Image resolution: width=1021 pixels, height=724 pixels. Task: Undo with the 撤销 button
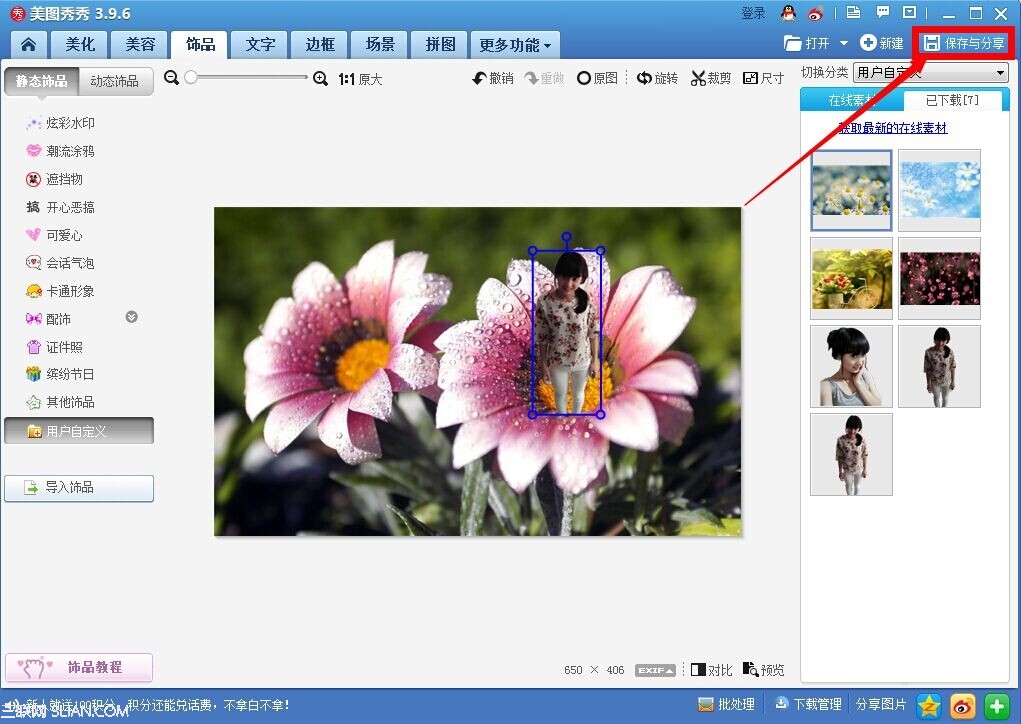point(493,78)
